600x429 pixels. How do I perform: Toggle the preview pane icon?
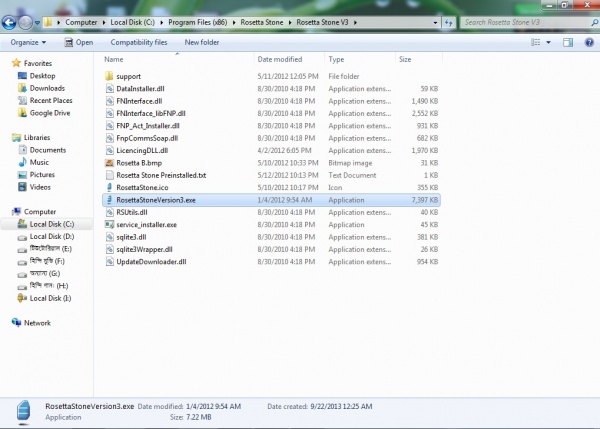pyautogui.click(x=568, y=42)
